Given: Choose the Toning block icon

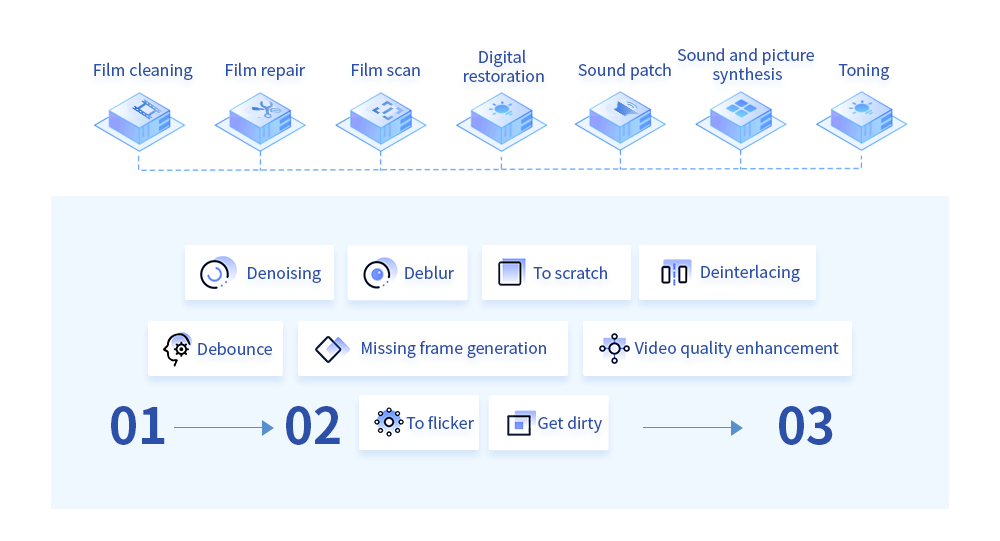Looking at the screenshot, I should click(x=861, y=119).
